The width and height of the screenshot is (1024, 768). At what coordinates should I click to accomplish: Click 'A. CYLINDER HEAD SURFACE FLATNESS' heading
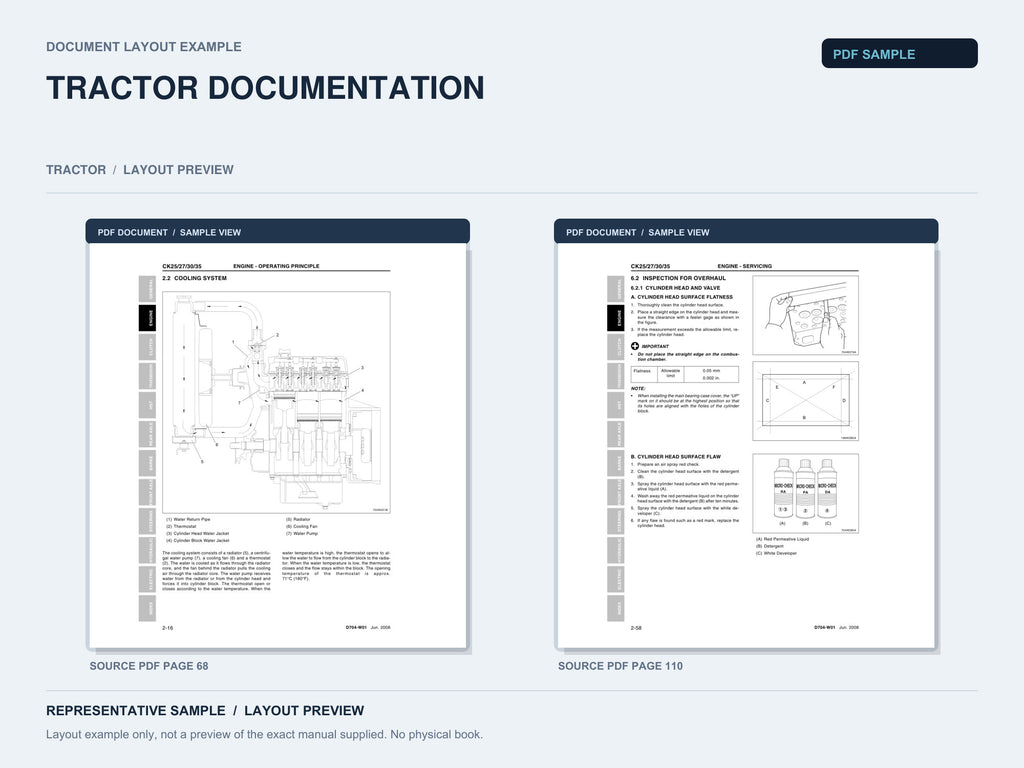click(682, 296)
